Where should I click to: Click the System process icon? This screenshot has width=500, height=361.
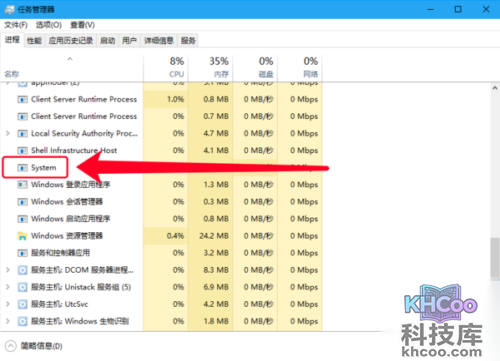click(22, 168)
